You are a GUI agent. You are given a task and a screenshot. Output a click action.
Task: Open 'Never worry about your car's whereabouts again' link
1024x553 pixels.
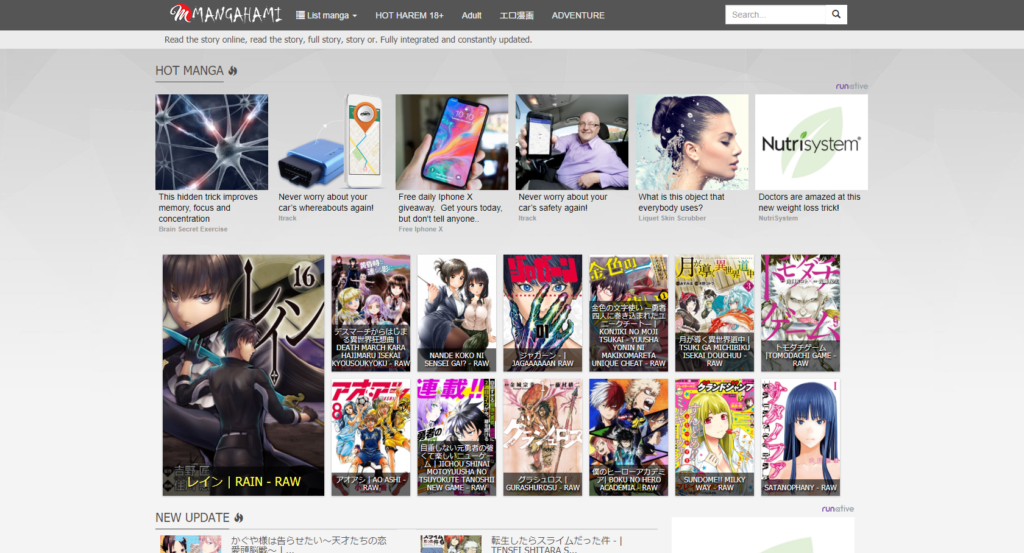(326, 202)
